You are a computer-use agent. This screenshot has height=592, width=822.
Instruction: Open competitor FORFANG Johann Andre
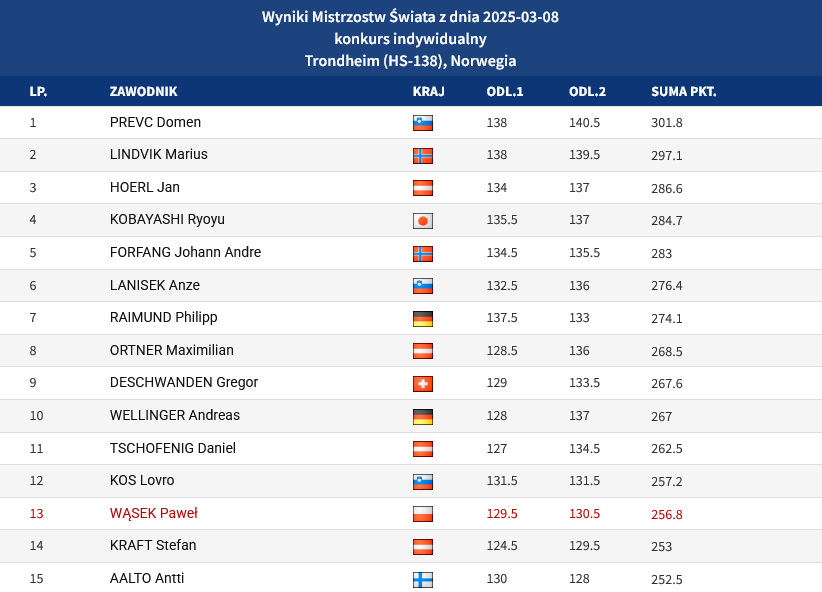(x=185, y=252)
